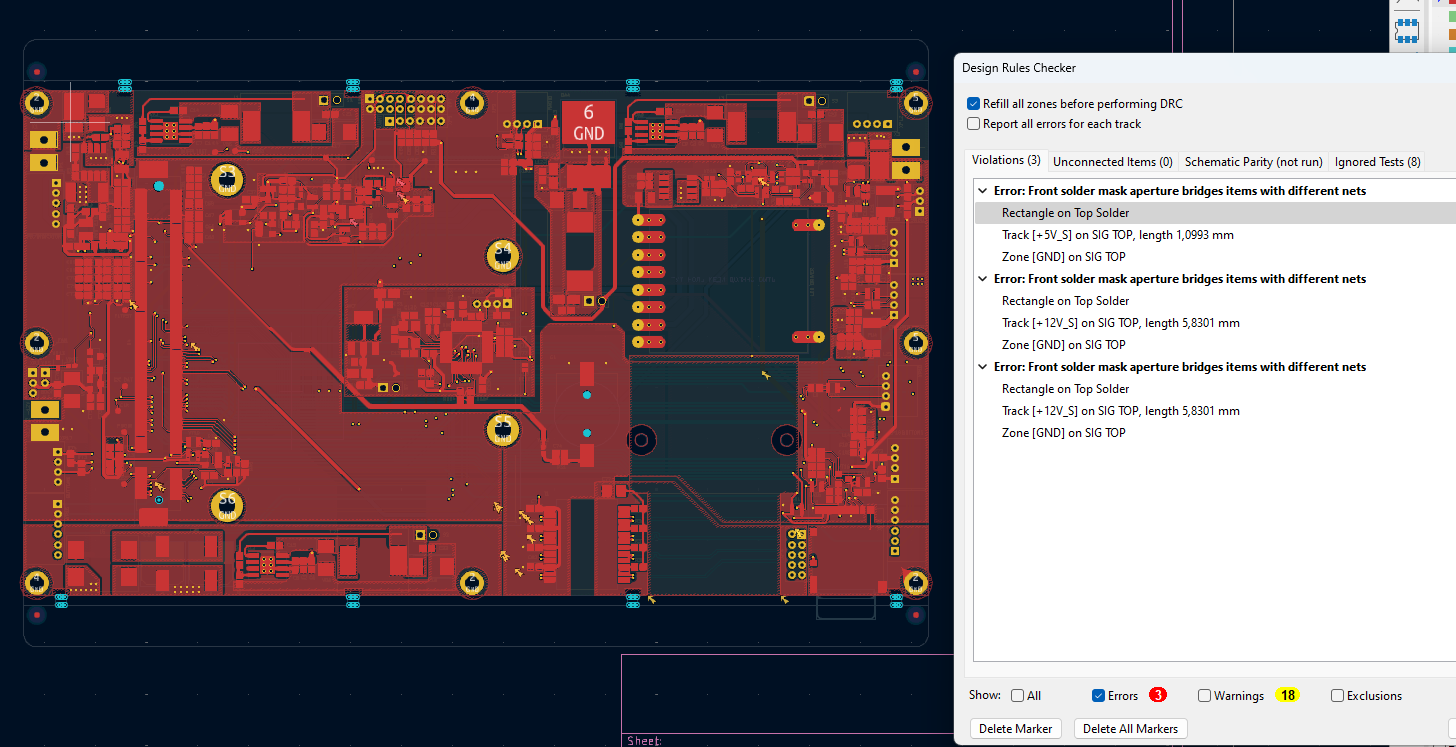Collapse the third solder mask error entry
Viewport: 1456px width, 747px height.
[982, 367]
